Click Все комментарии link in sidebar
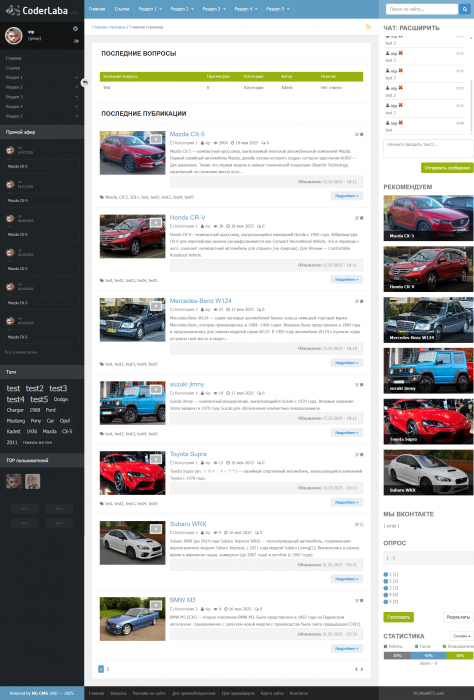 (21, 352)
